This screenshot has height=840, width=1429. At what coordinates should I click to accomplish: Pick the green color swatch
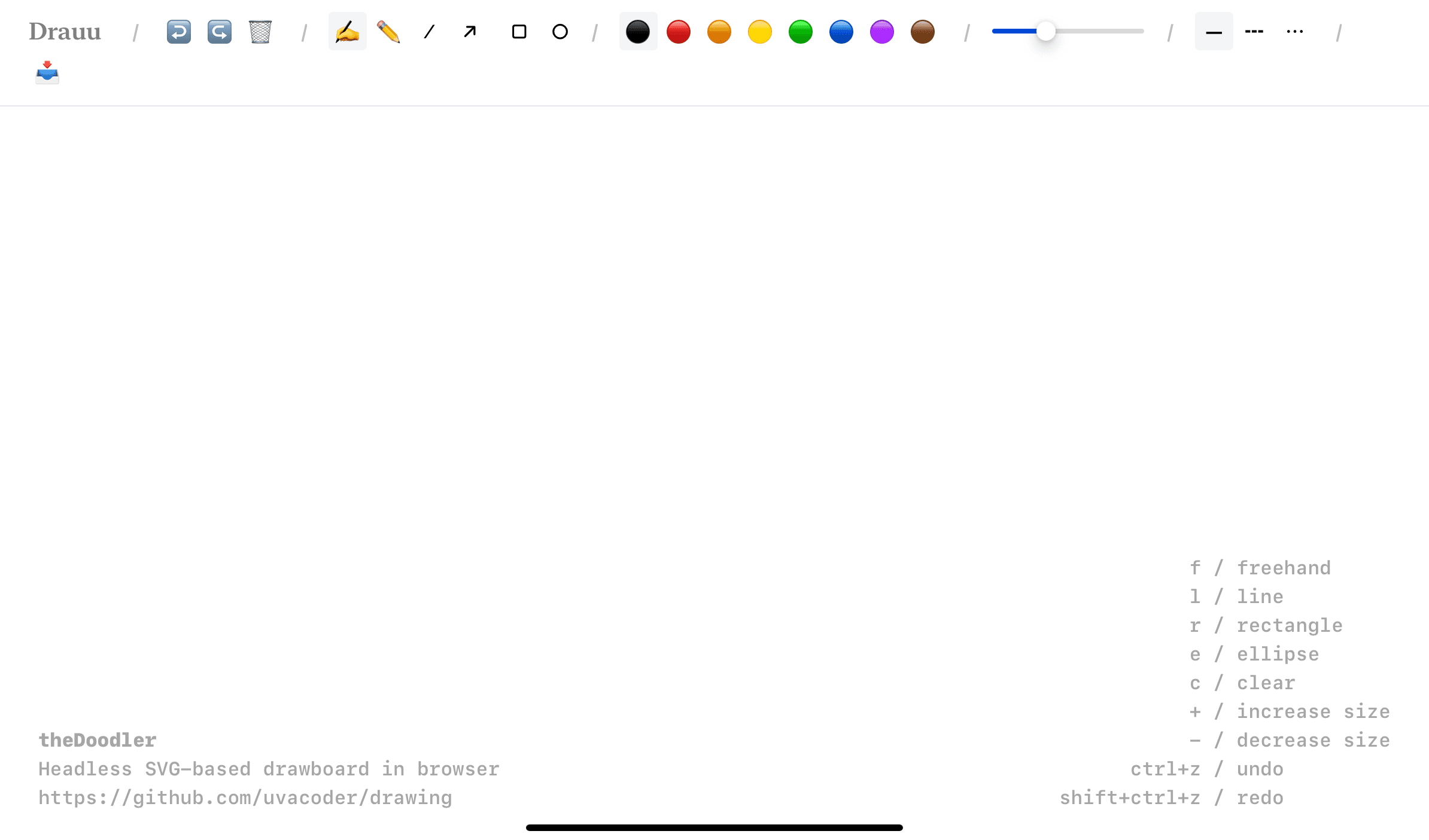801,32
